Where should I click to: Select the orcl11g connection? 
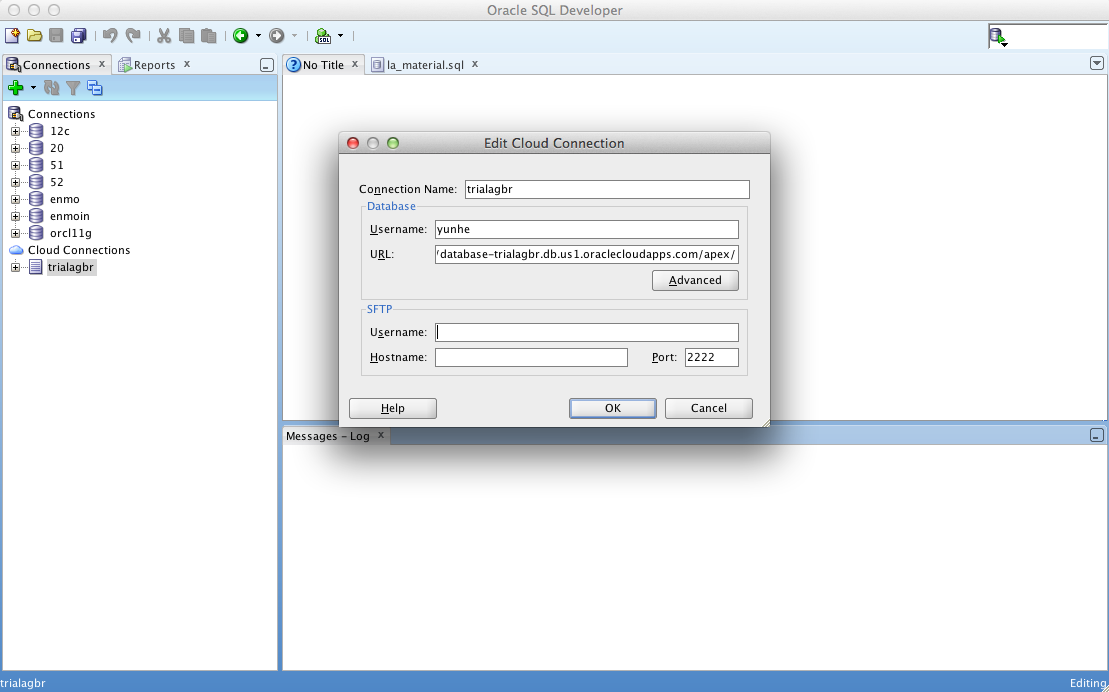[71, 233]
